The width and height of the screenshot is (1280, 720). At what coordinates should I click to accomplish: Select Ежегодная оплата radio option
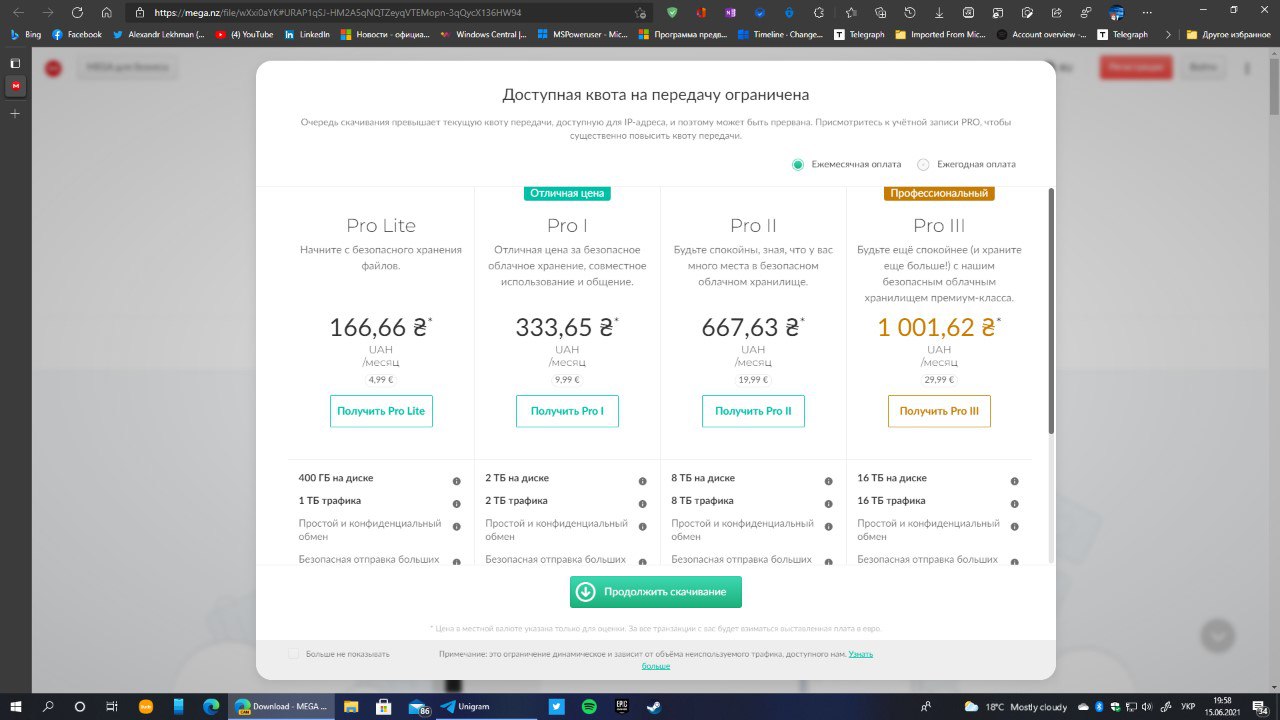(x=923, y=164)
